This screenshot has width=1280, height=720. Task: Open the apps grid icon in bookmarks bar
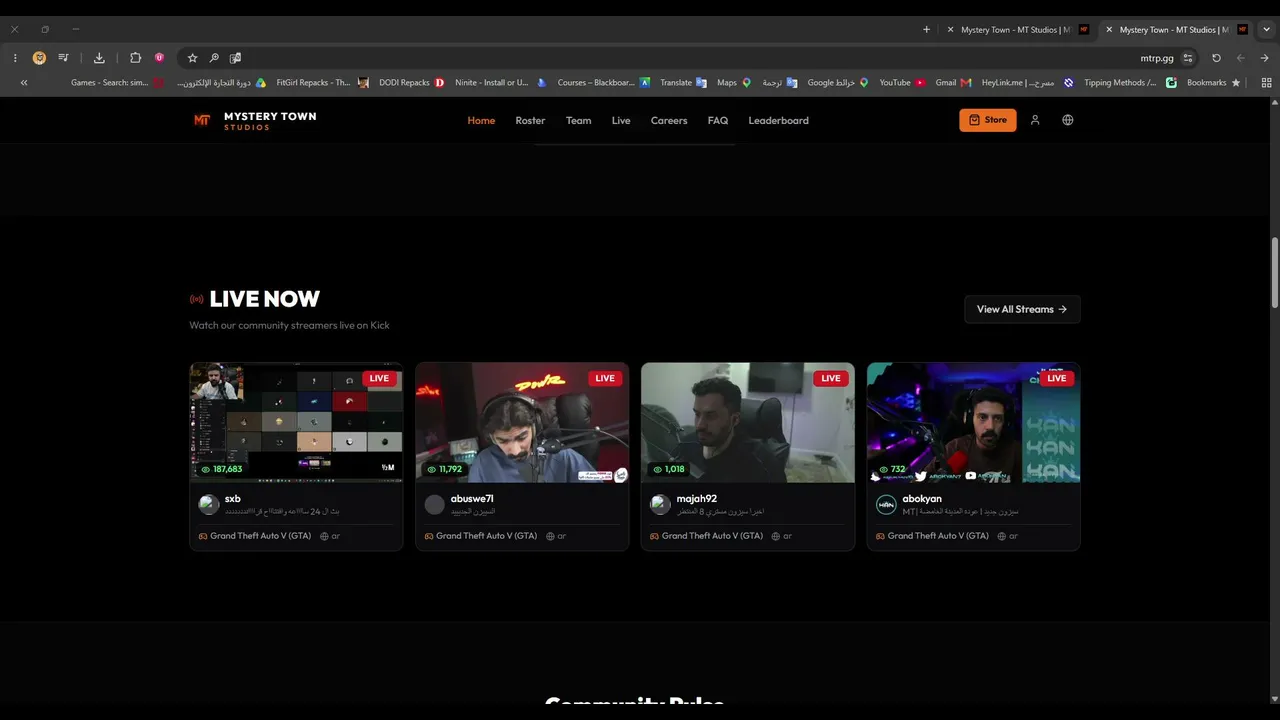click(x=1266, y=83)
